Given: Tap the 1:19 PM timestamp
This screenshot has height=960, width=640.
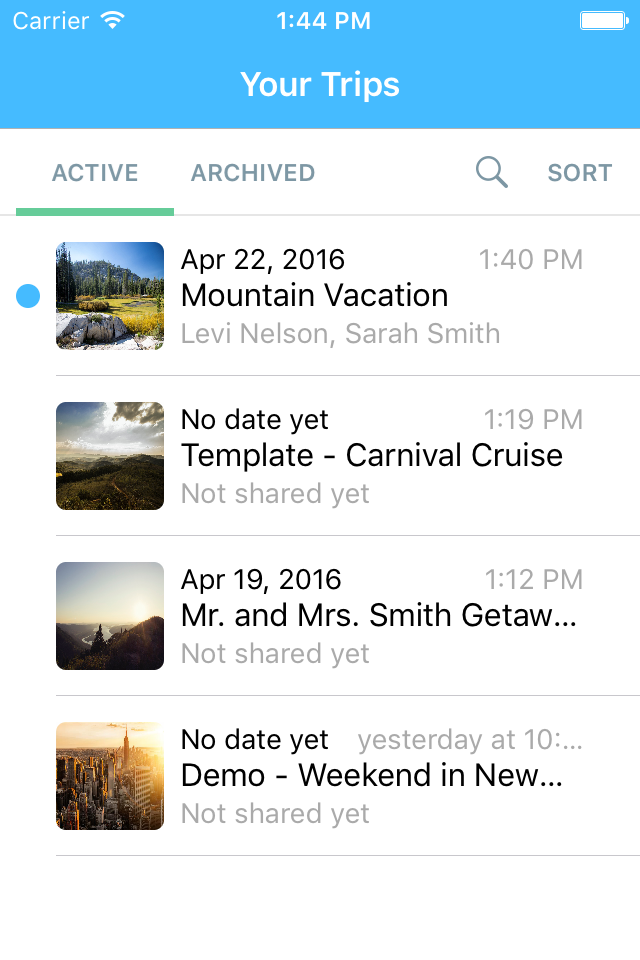Looking at the screenshot, I should coord(533,420).
